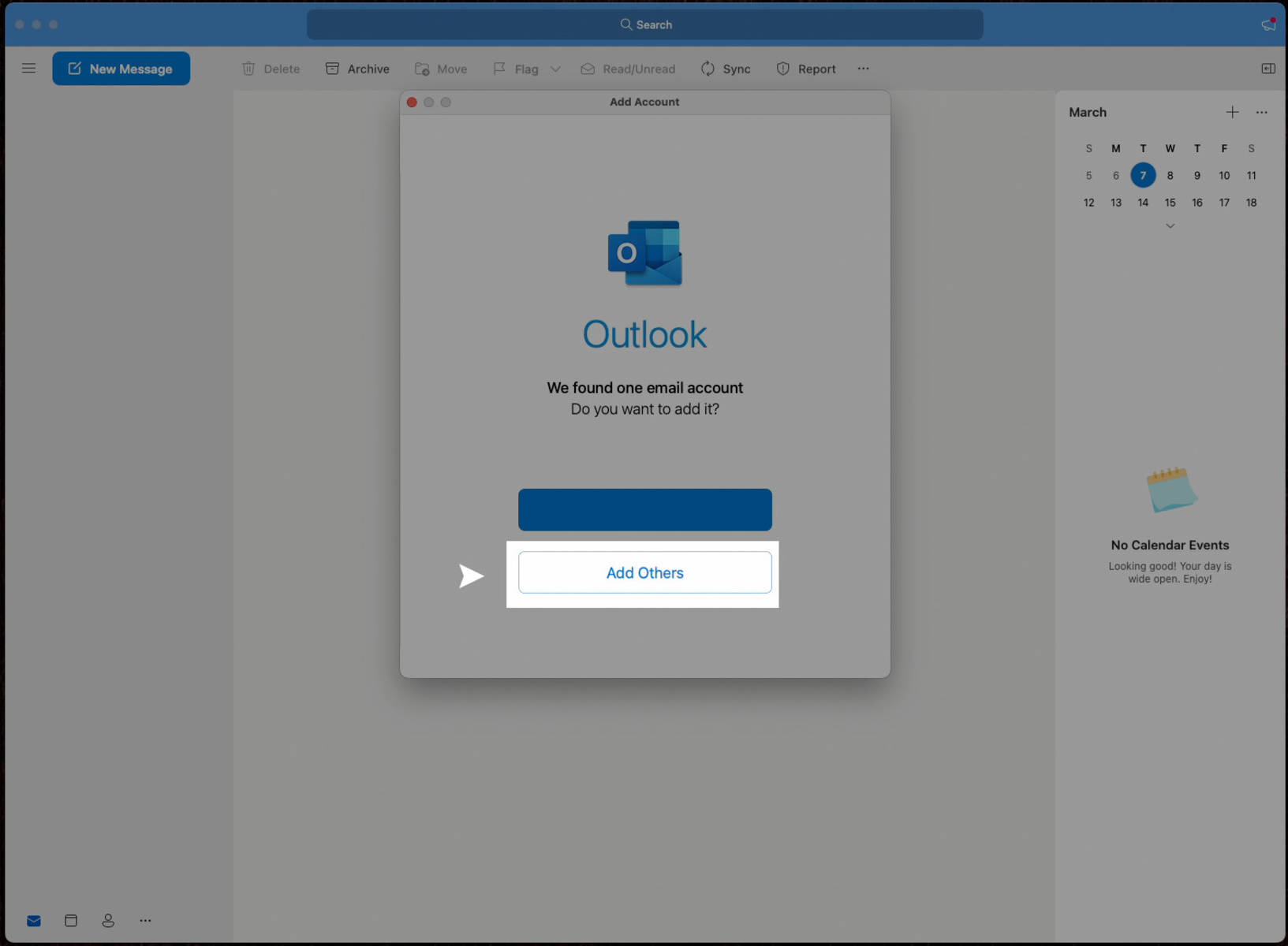The width and height of the screenshot is (1288, 946).
Task: Open toolbar more options ellipsis
Action: [864, 69]
